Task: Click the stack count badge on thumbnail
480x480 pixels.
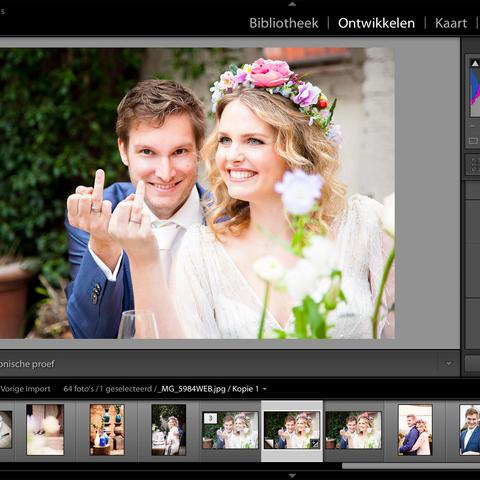Action: [211, 418]
